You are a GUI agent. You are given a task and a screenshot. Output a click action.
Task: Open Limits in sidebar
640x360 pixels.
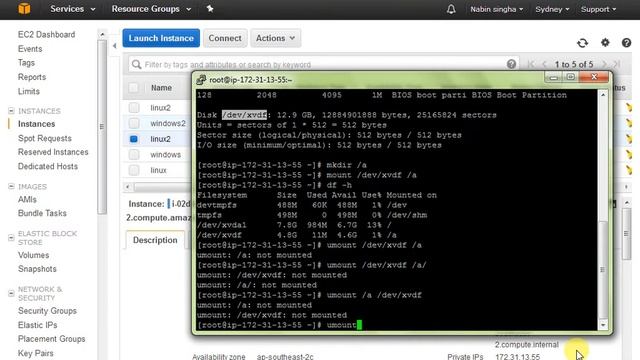pyautogui.click(x=29, y=91)
